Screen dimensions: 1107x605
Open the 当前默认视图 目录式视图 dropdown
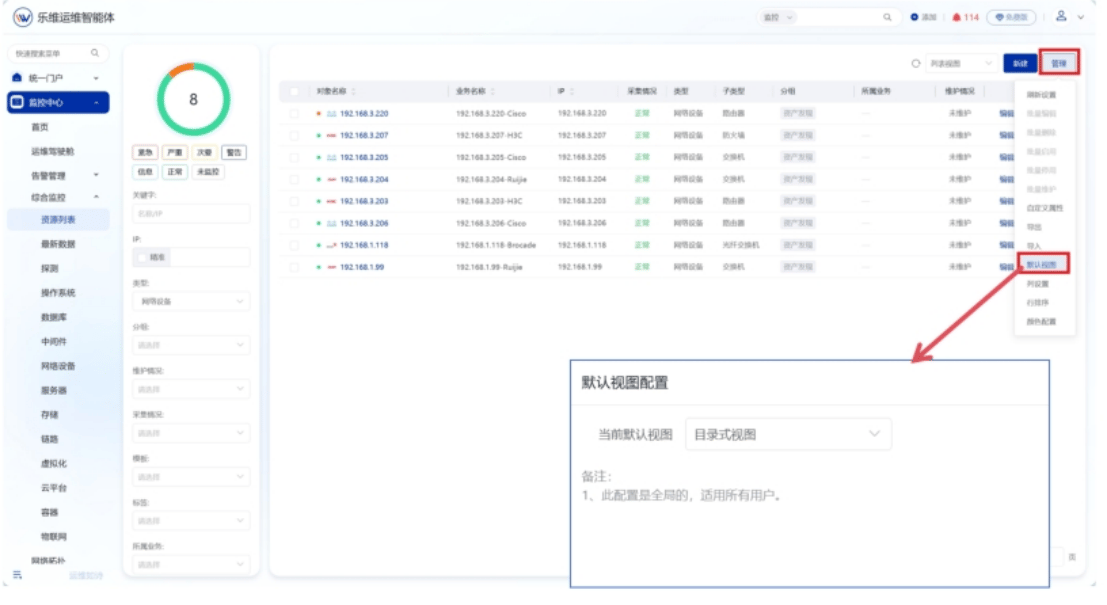tap(788, 434)
